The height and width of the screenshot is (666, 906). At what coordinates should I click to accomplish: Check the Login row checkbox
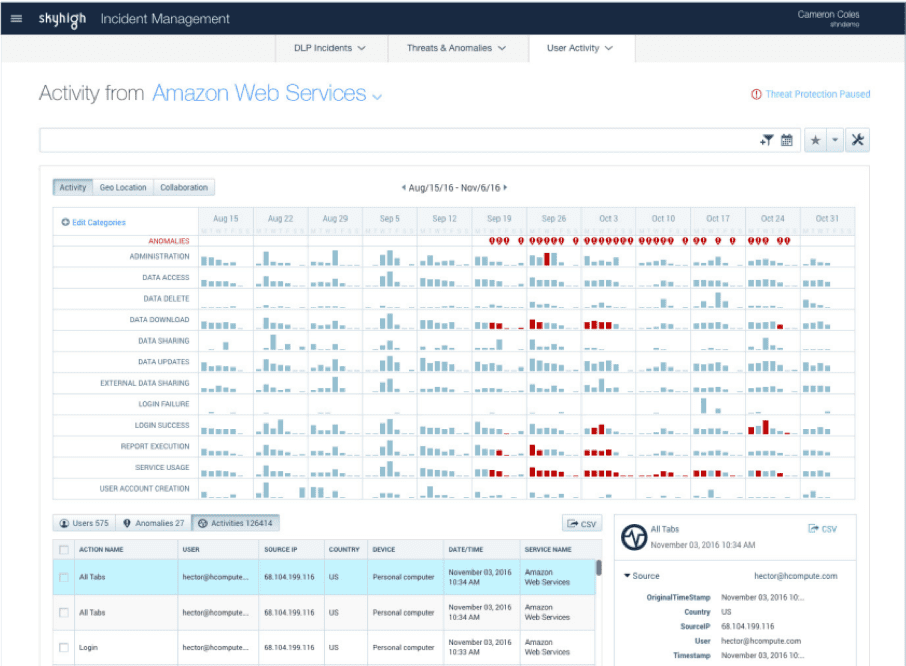pyautogui.click(x=64, y=648)
